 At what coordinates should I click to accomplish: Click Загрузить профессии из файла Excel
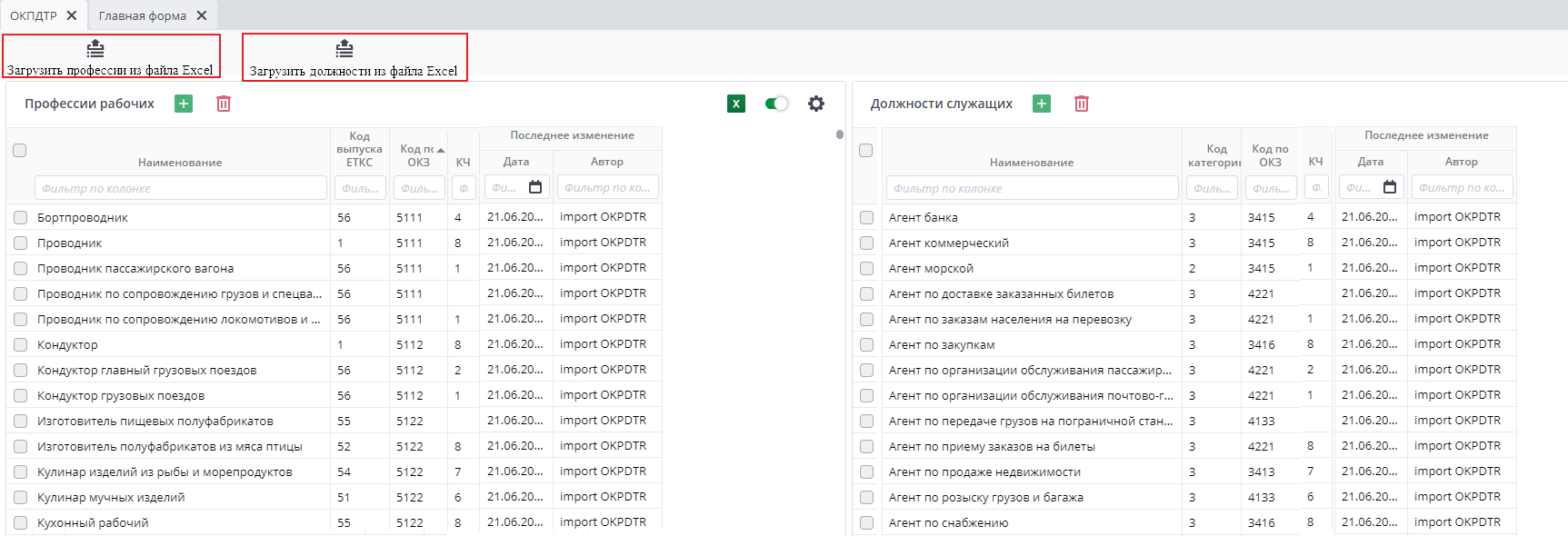coord(111,57)
